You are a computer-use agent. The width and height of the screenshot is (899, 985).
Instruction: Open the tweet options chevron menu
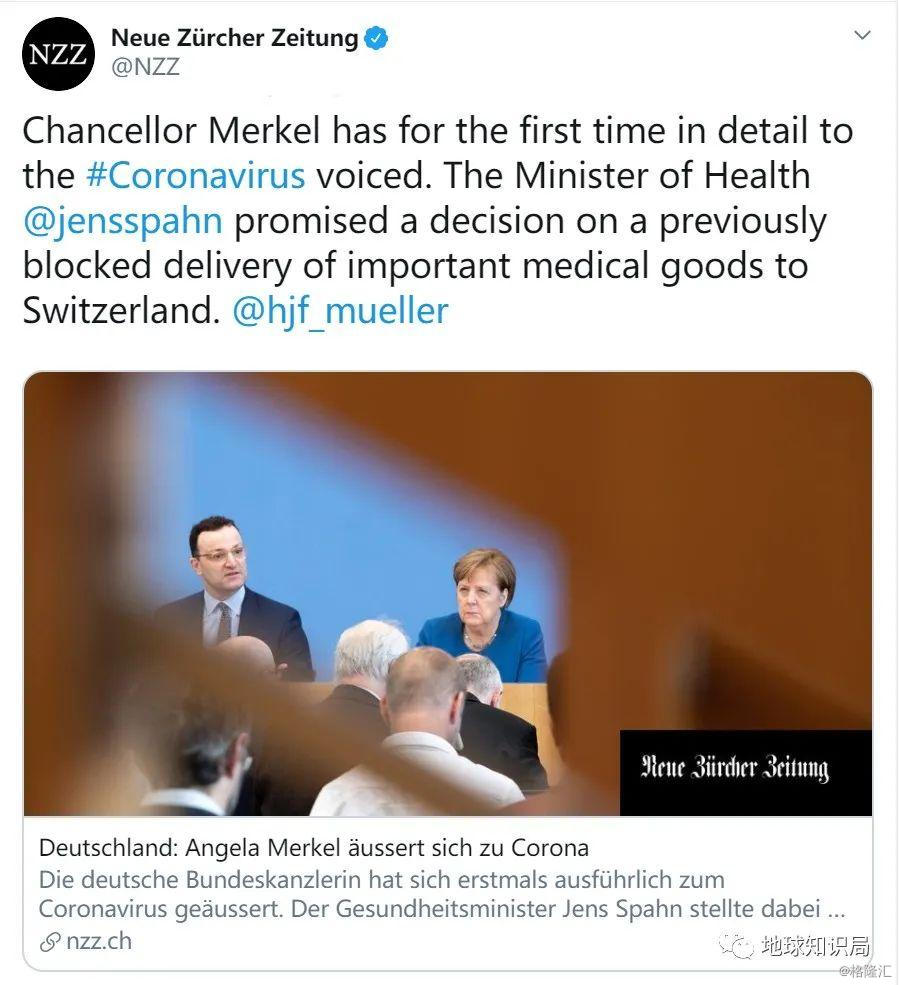point(860,36)
